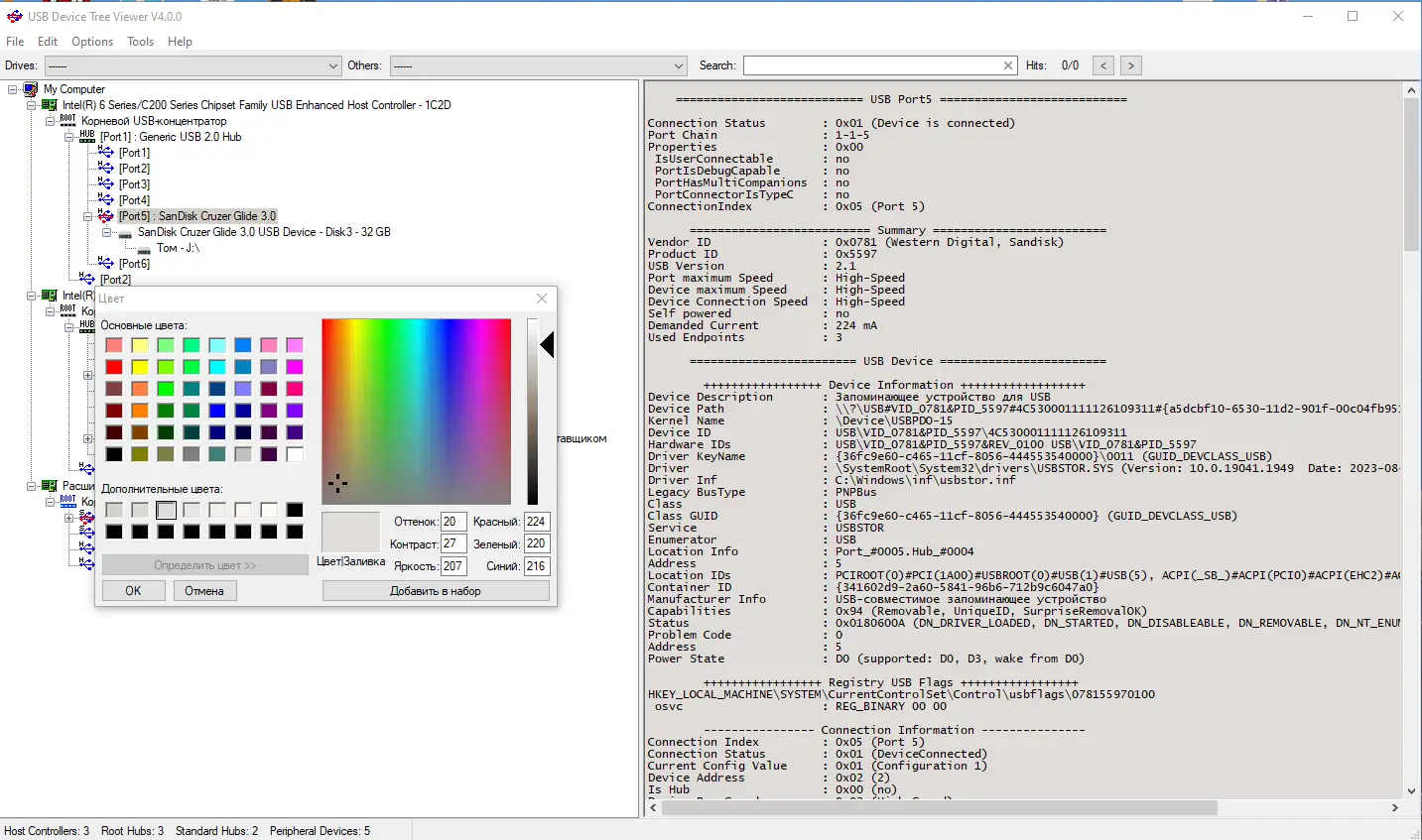Open the Tools menu
Screen dimensions: 1422x840
point(140,42)
